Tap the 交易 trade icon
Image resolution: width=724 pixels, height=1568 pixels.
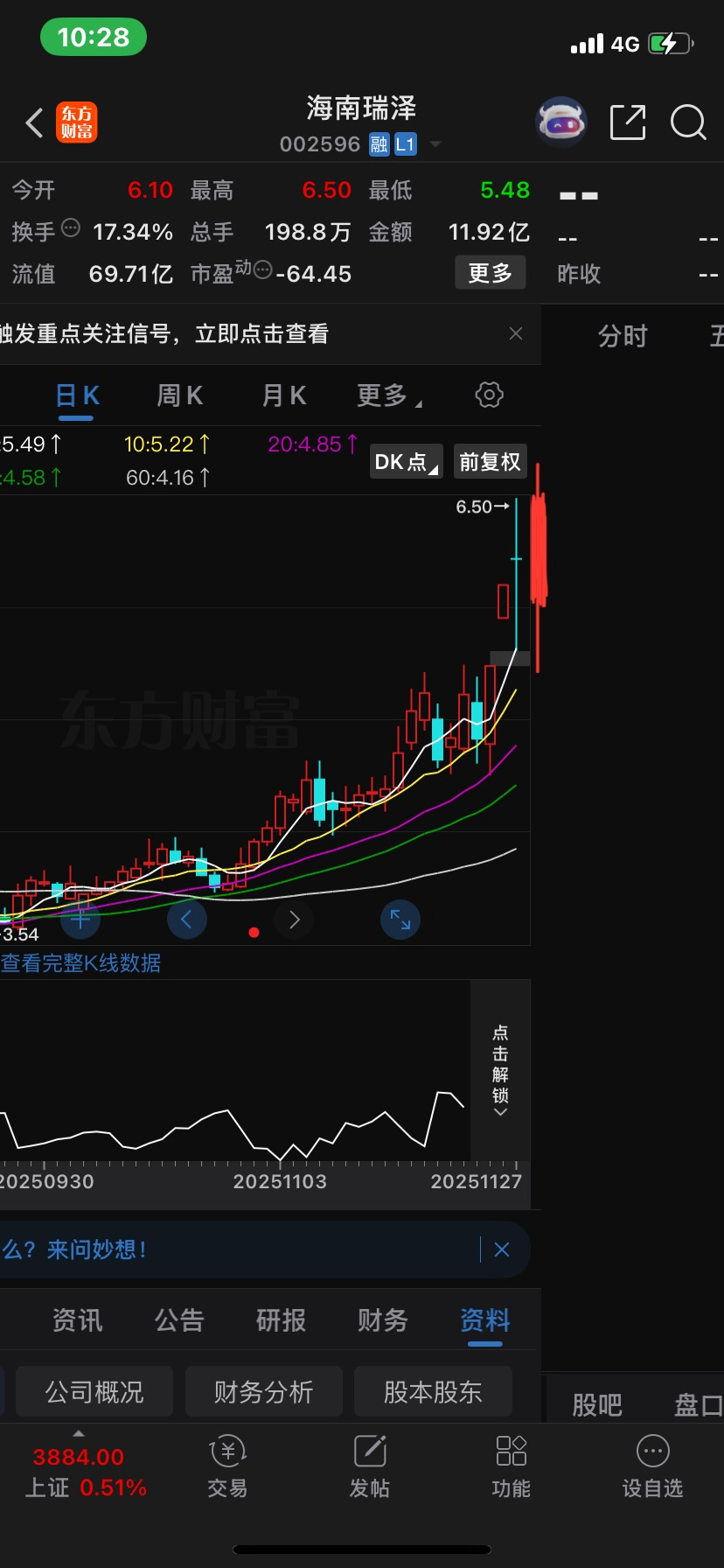[x=227, y=1467]
